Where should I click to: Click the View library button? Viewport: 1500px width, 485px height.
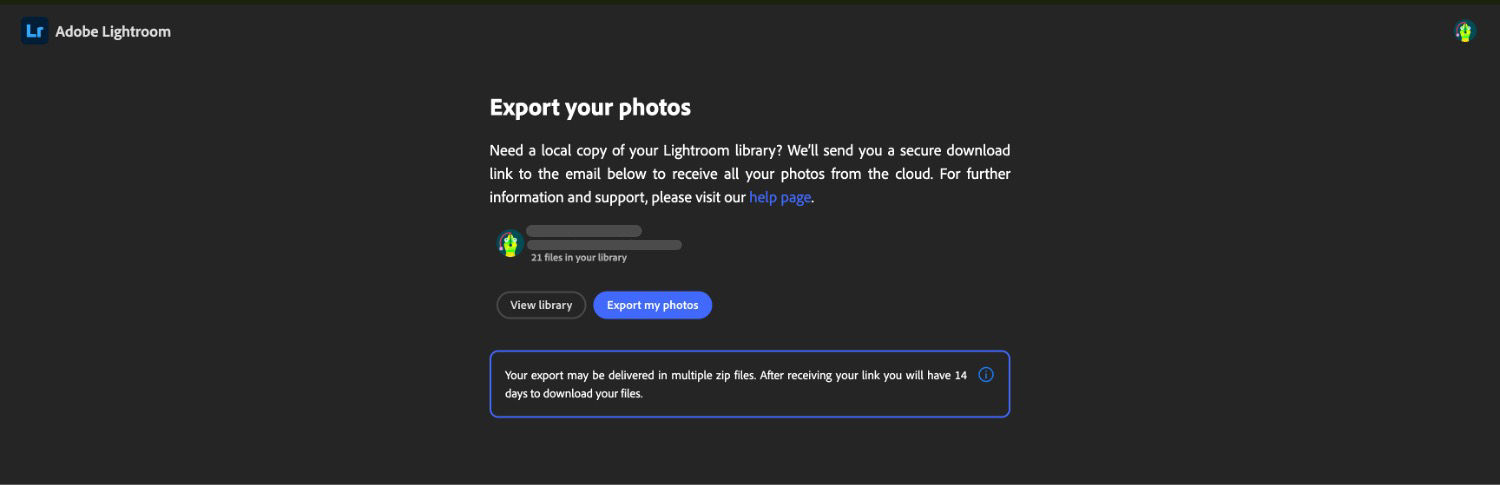tap(541, 305)
